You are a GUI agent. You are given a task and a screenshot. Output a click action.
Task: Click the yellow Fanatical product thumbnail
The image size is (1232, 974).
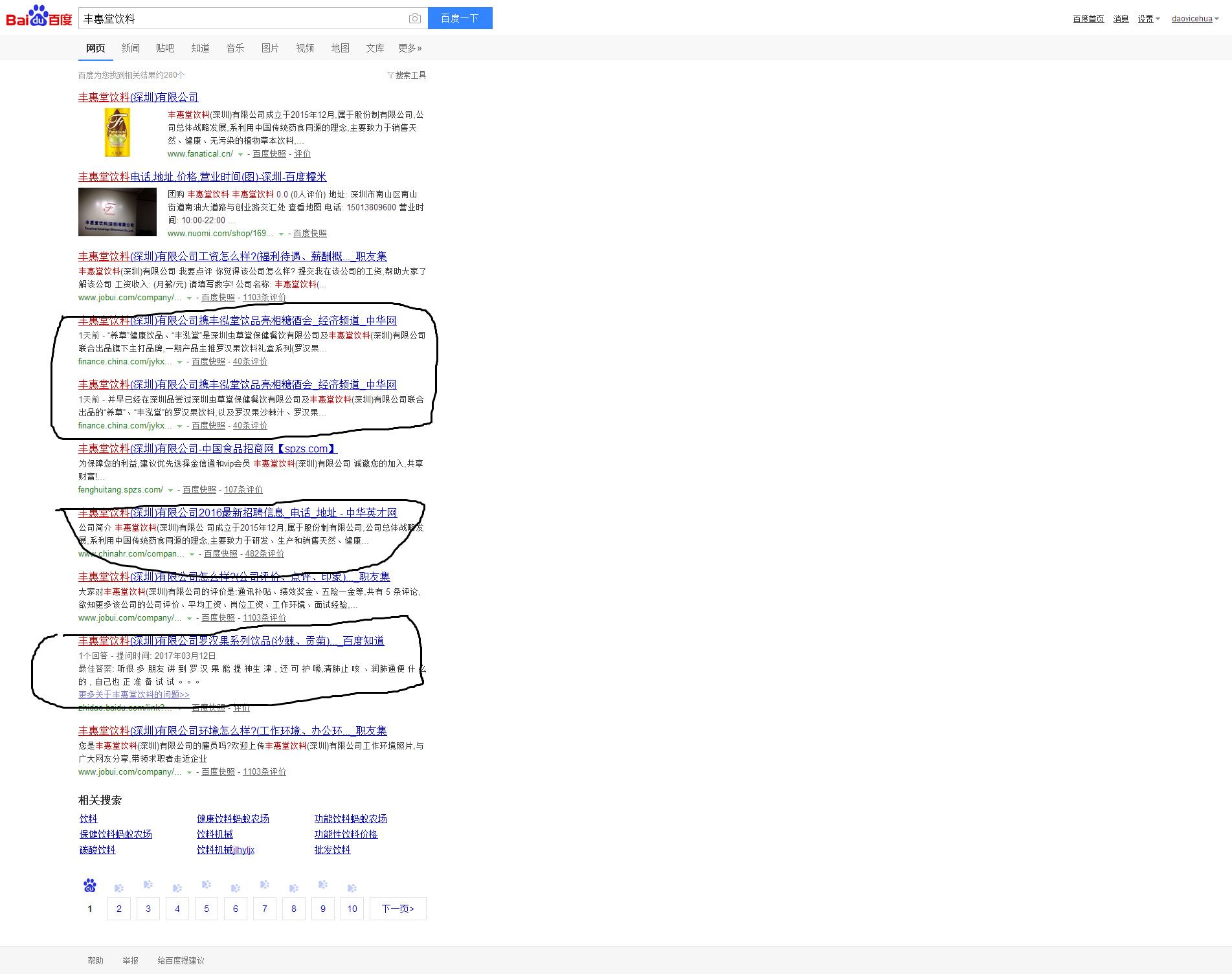pos(117,133)
